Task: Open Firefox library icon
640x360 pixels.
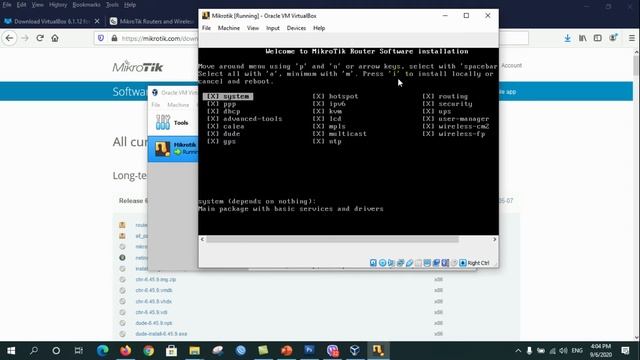Action: [582, 38]
